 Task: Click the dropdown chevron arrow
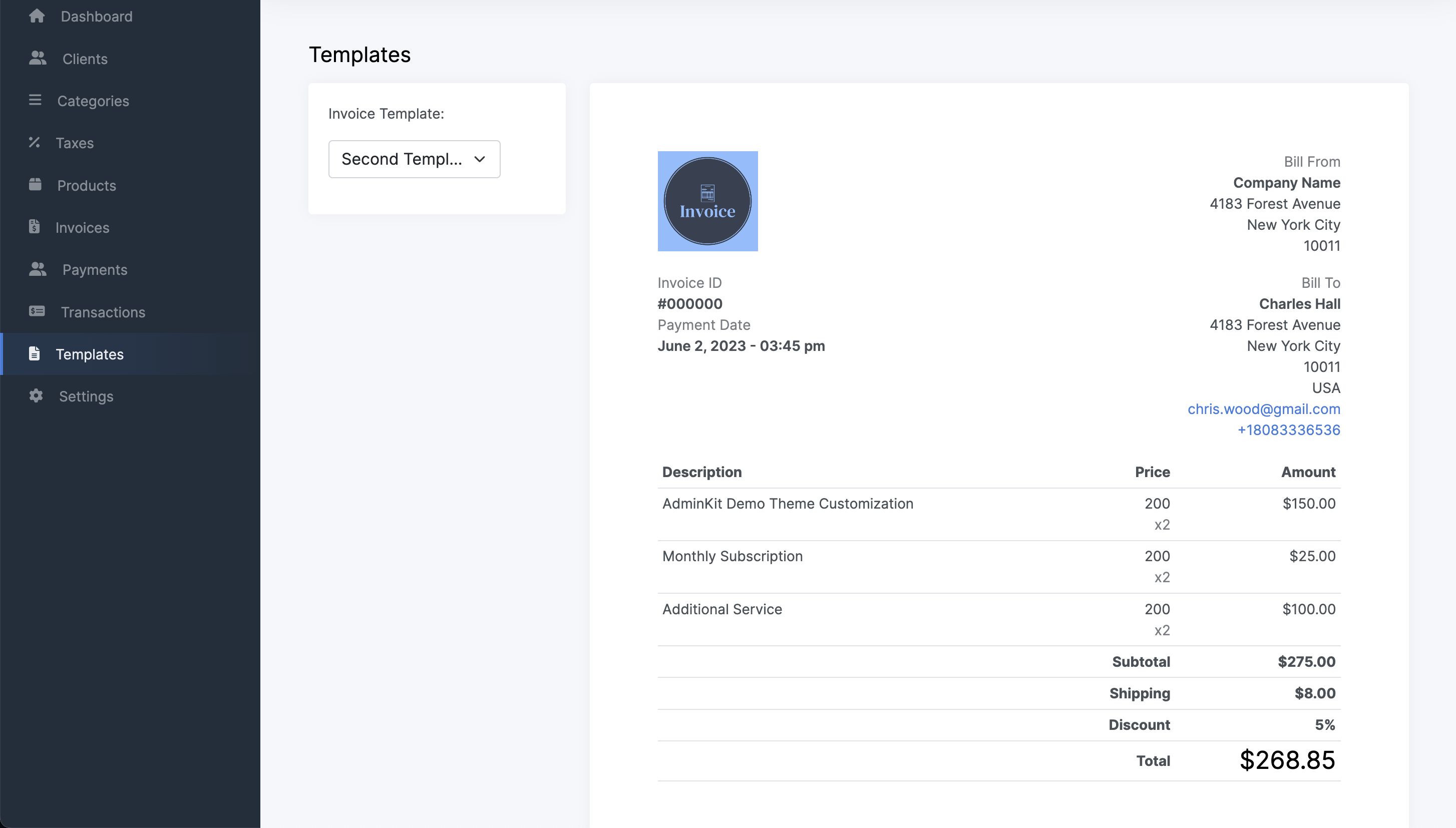click(480, 159)
